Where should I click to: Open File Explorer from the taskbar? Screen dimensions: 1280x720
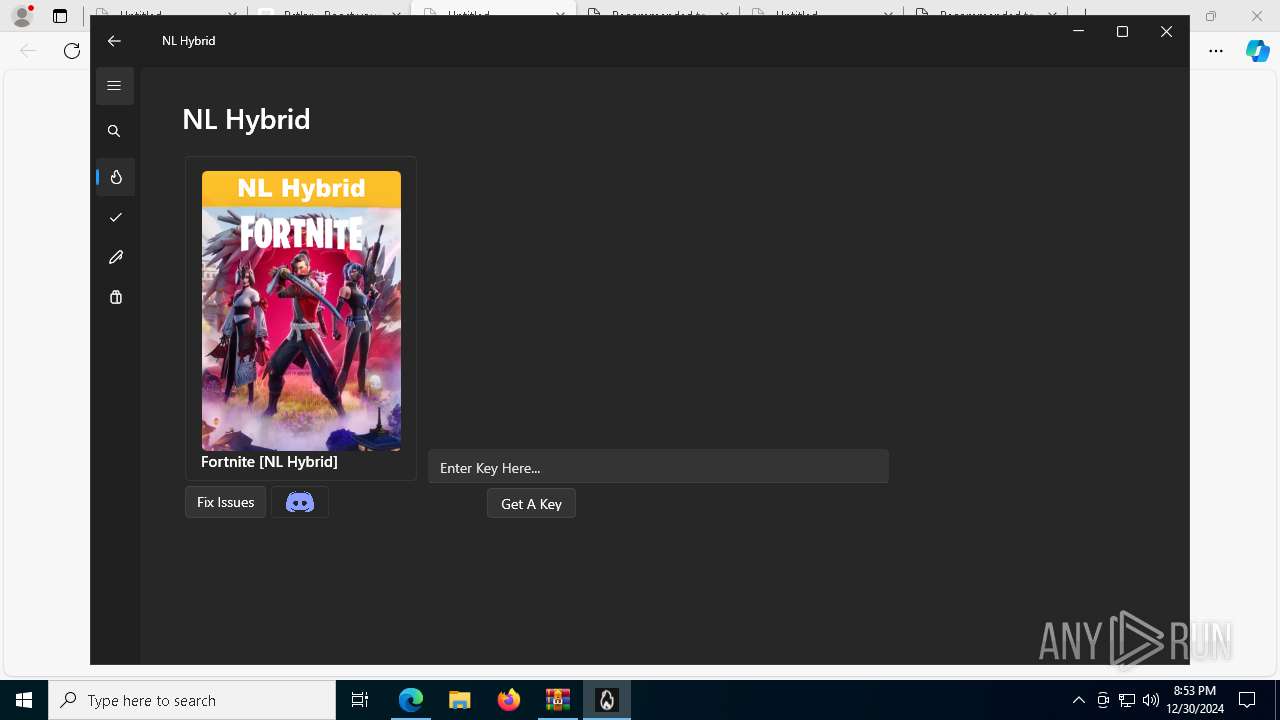point(460,700)
